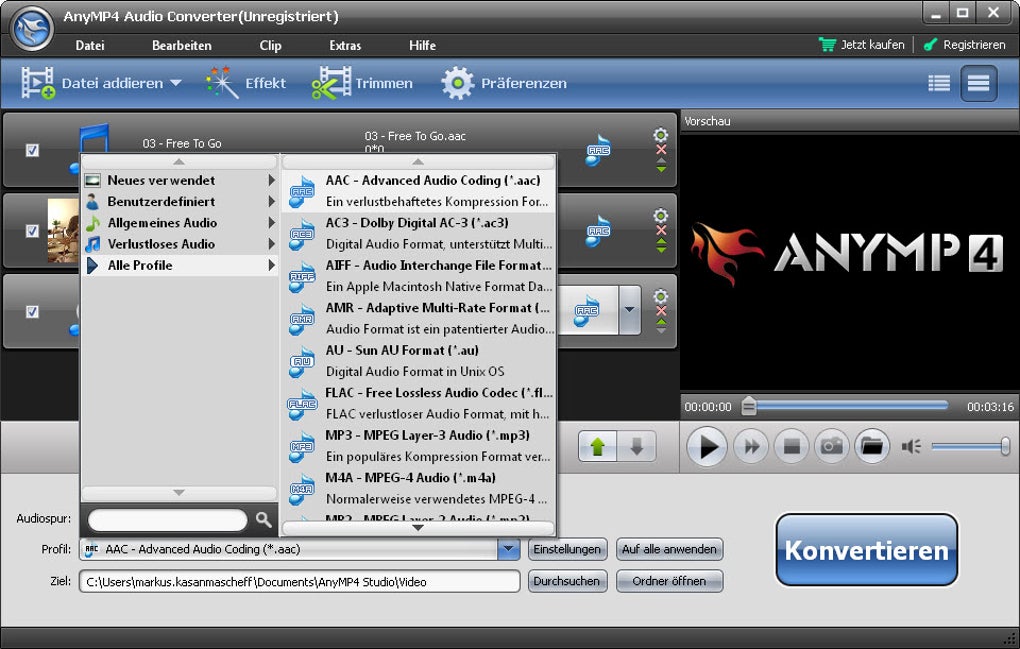Open the Bearbeiten menu
The width and height of the screenshot is (1020, 649).
pyautogui.click(x=181, y=46)
